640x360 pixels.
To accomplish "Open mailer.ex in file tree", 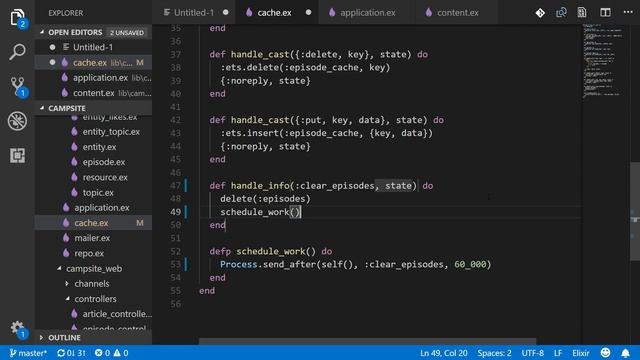I will [92, 238].
